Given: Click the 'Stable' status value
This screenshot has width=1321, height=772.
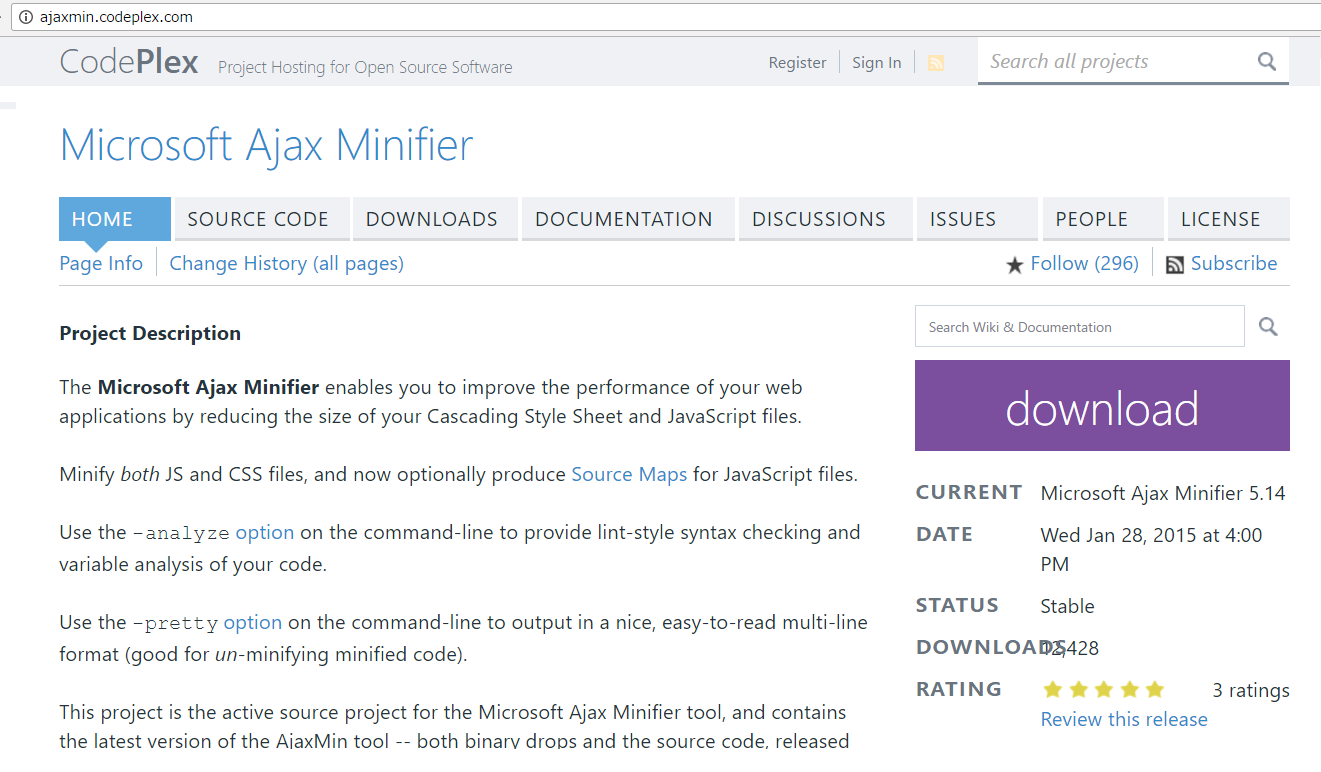Looking at the screenshot, I should tap(1068, 606).
